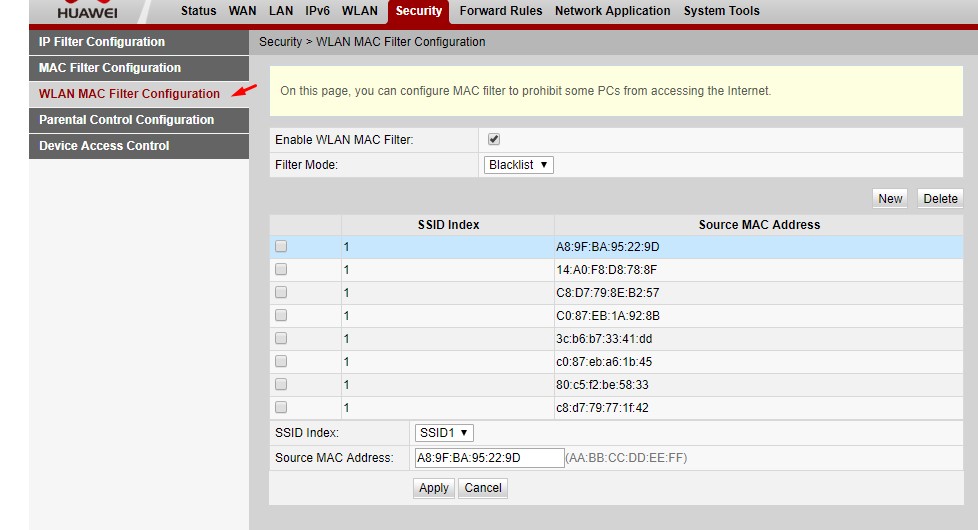Open the System Tools tab

[x=722, y=11]
